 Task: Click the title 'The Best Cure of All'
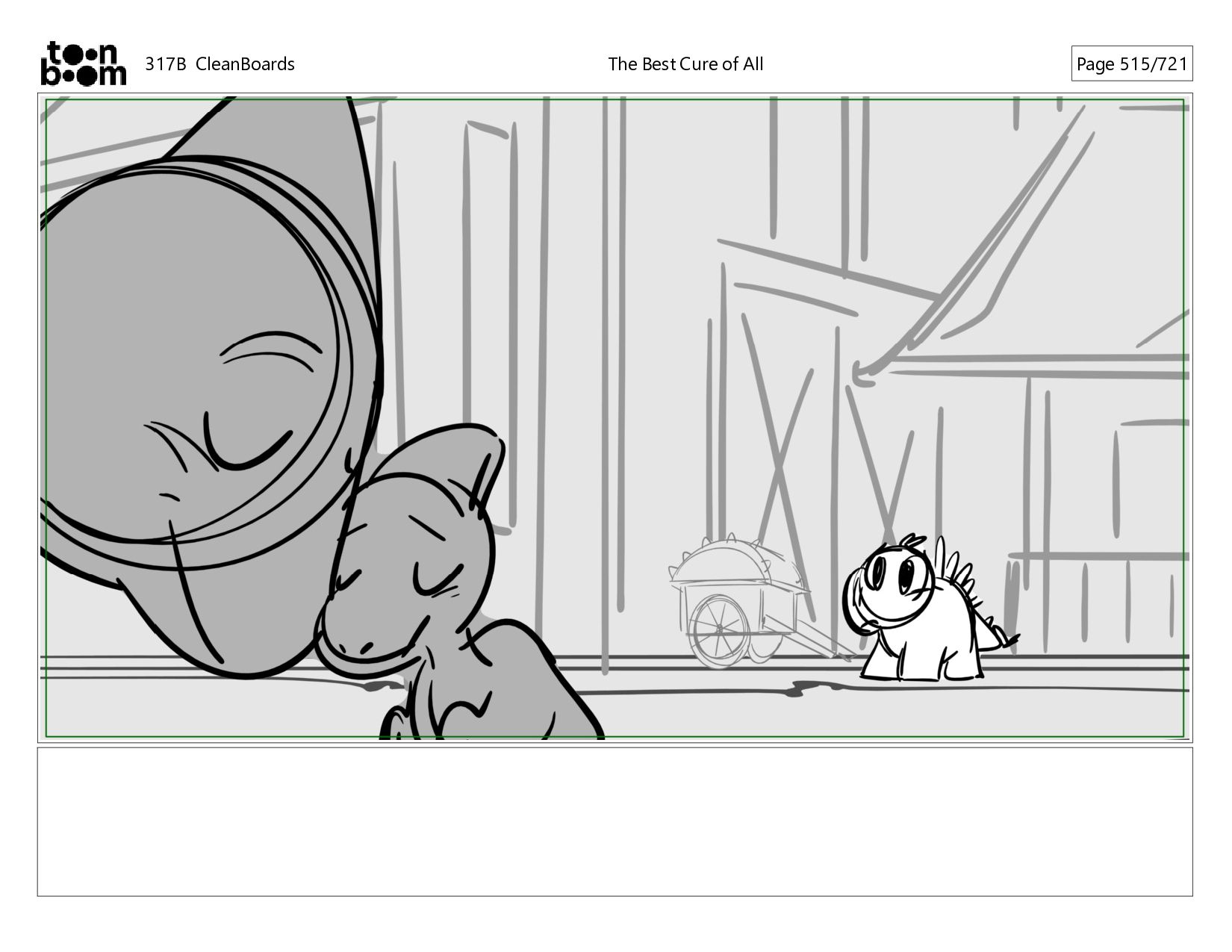coord(685,64)
